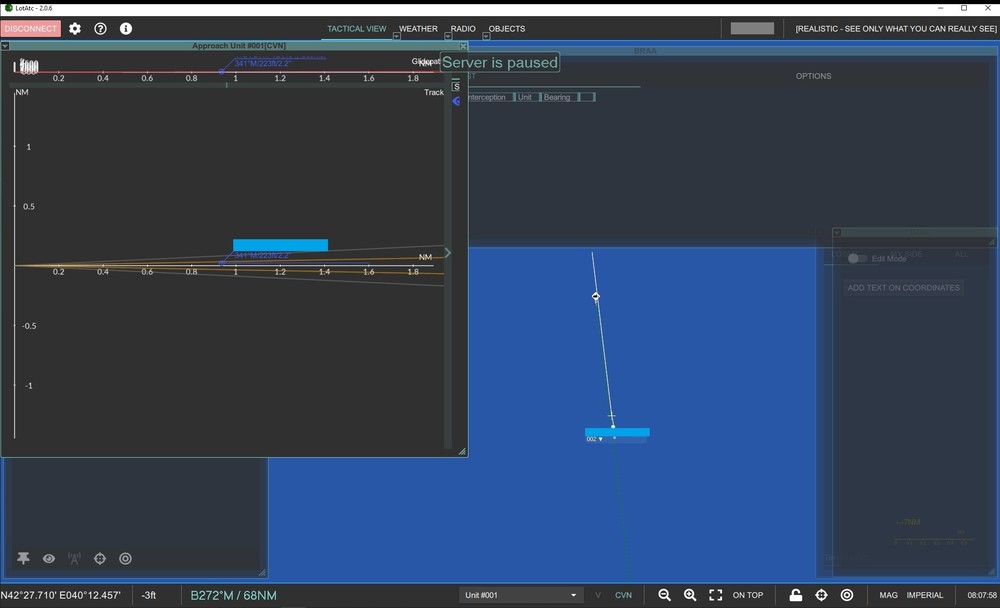Click the REALISTIC mode label
The image size is (1000, 608).
pyautogui.click(x=895, y=29)
